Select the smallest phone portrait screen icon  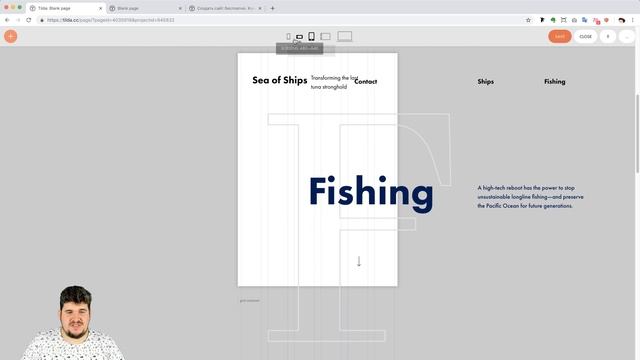tap(289, 37)
